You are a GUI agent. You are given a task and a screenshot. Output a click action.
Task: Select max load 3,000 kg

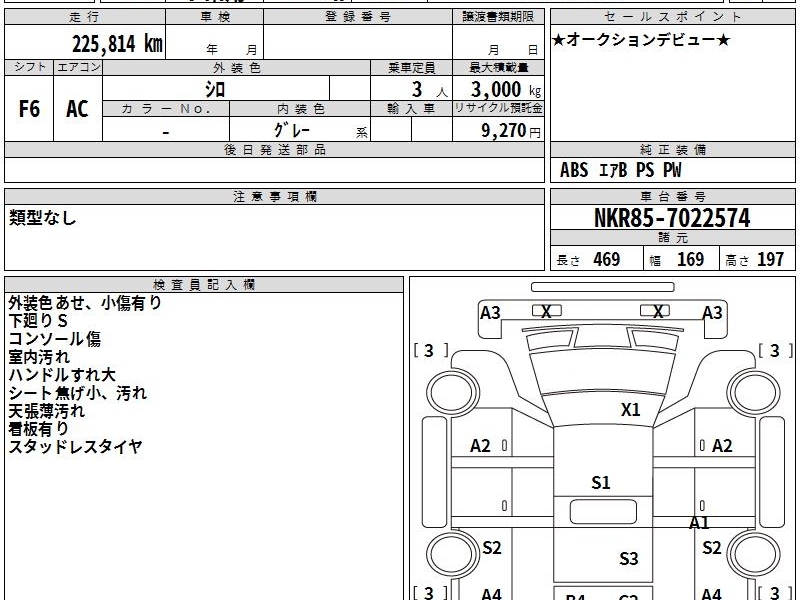click(x=506, y=90)
